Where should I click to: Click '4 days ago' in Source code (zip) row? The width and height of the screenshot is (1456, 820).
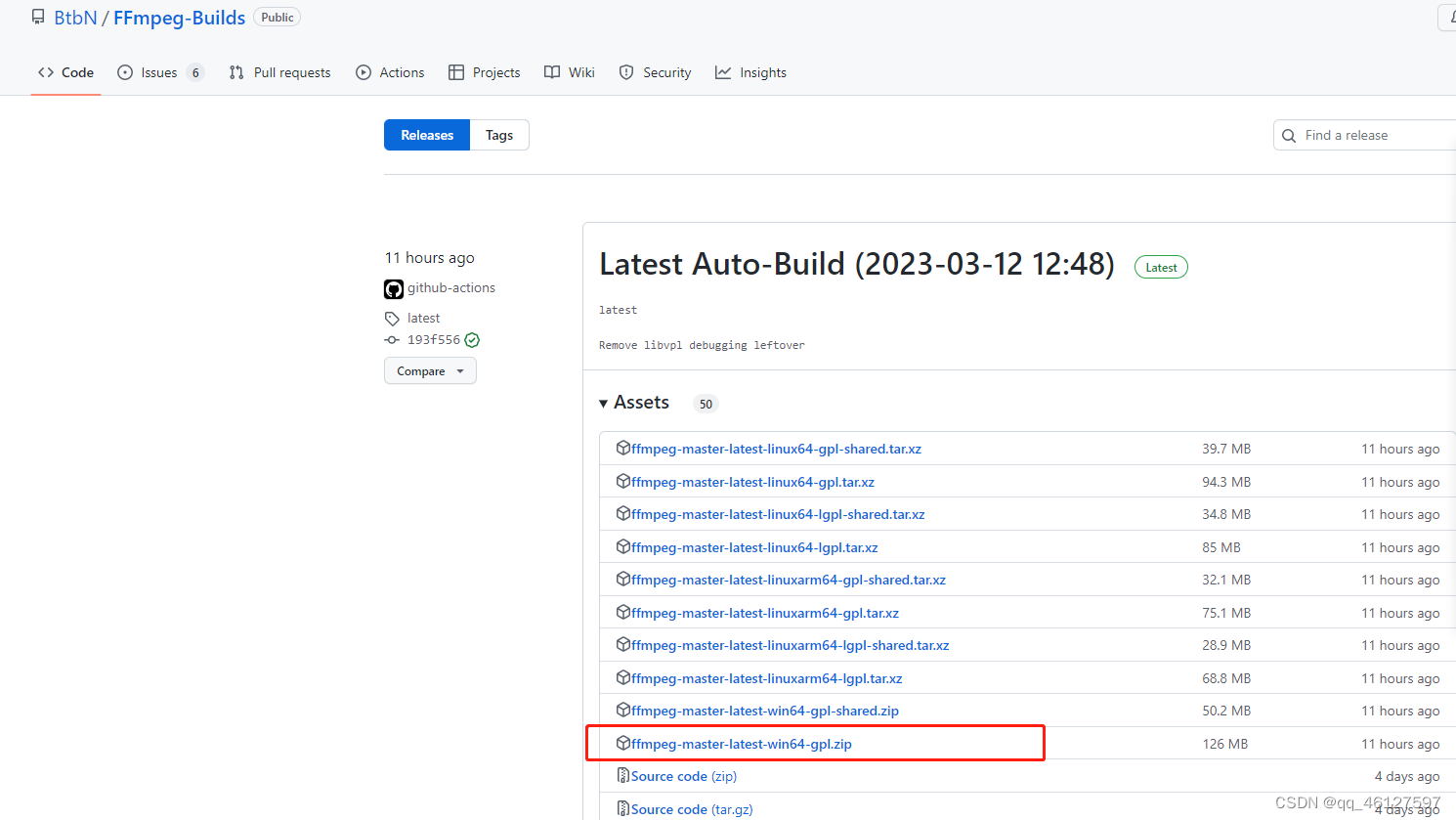pyautogui.click(x=1407, y=776)
